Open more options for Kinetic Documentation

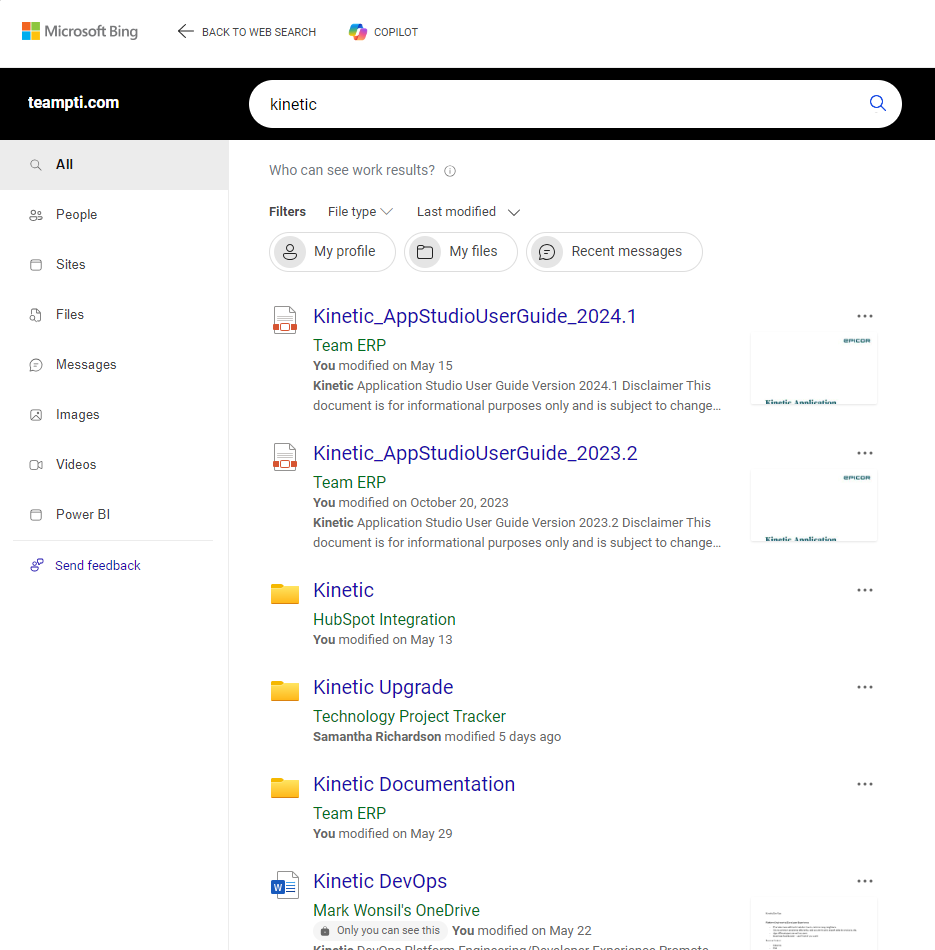pyautogui.click(x=865, y=784)
